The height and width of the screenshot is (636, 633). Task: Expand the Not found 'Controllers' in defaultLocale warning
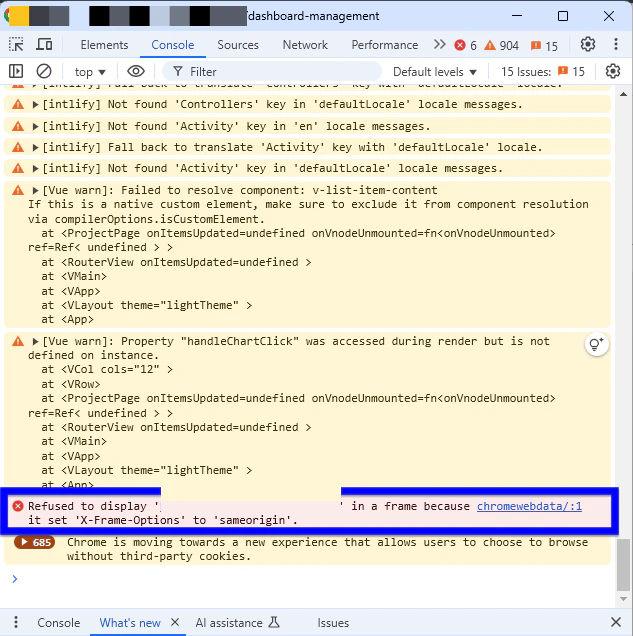35,105
